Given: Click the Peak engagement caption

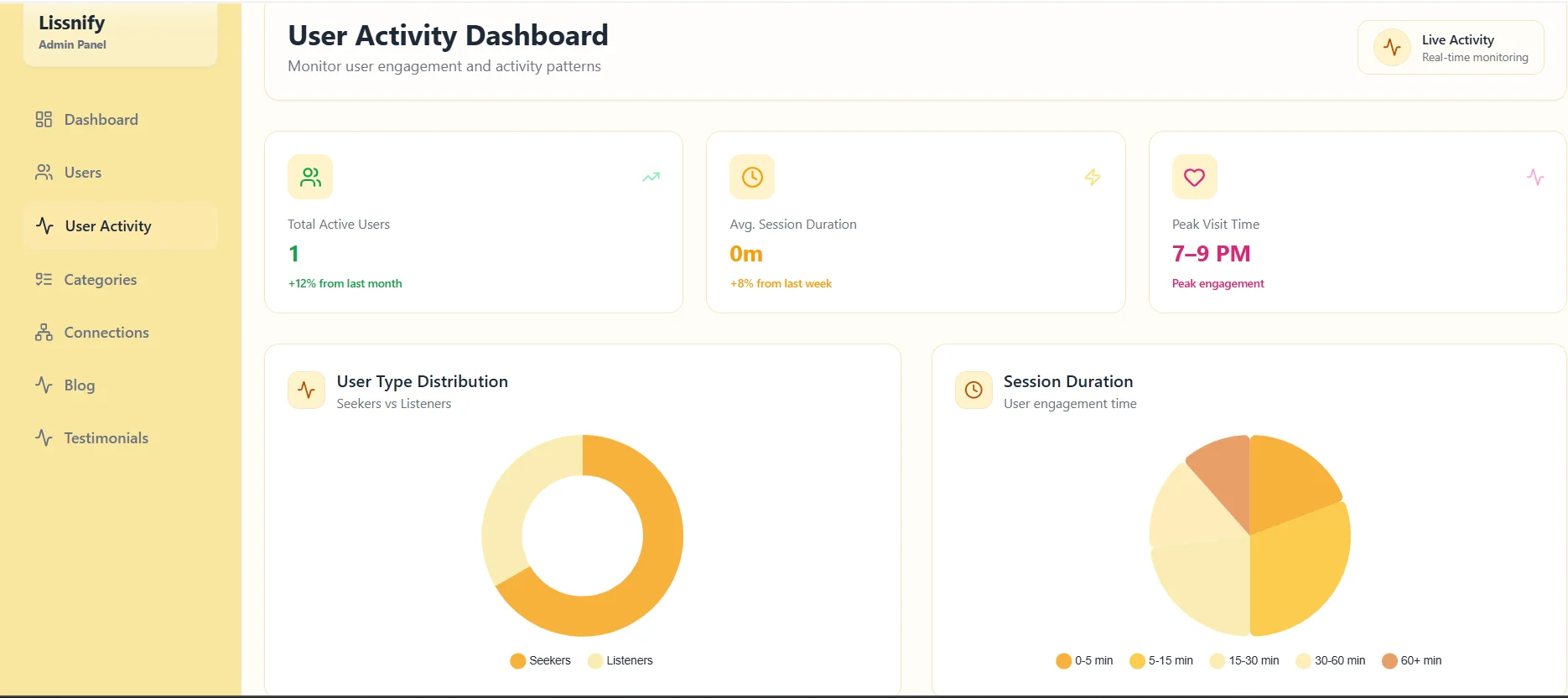Looking at the screenshot, I should pyautogui.click(x=1218, y=283).
